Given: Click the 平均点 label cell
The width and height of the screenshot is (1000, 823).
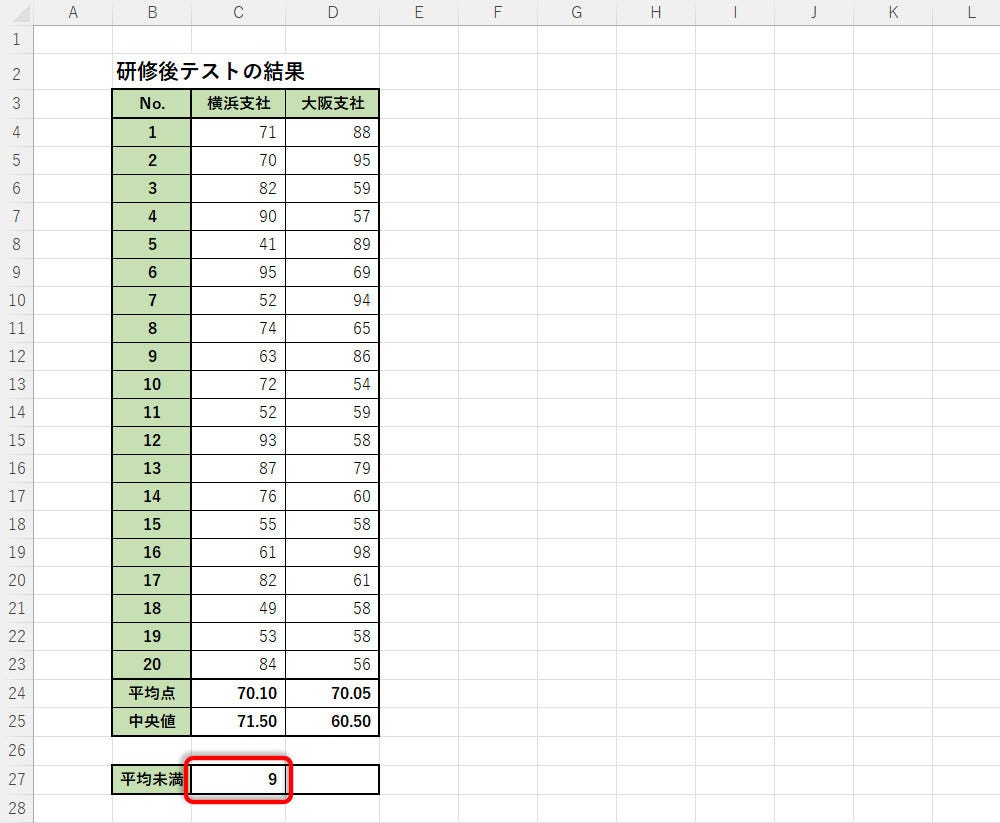Looking at the screenshot, I should tap(151, 693).
